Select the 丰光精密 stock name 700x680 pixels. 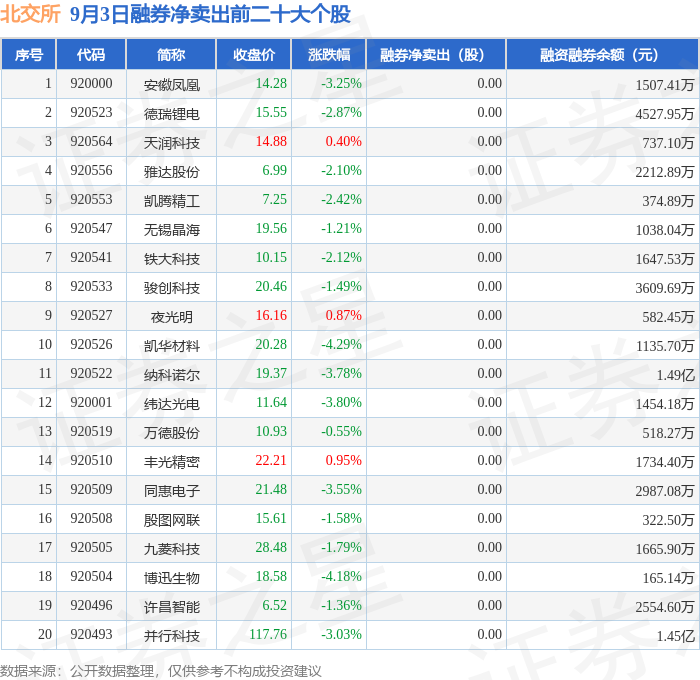[171, 462]
